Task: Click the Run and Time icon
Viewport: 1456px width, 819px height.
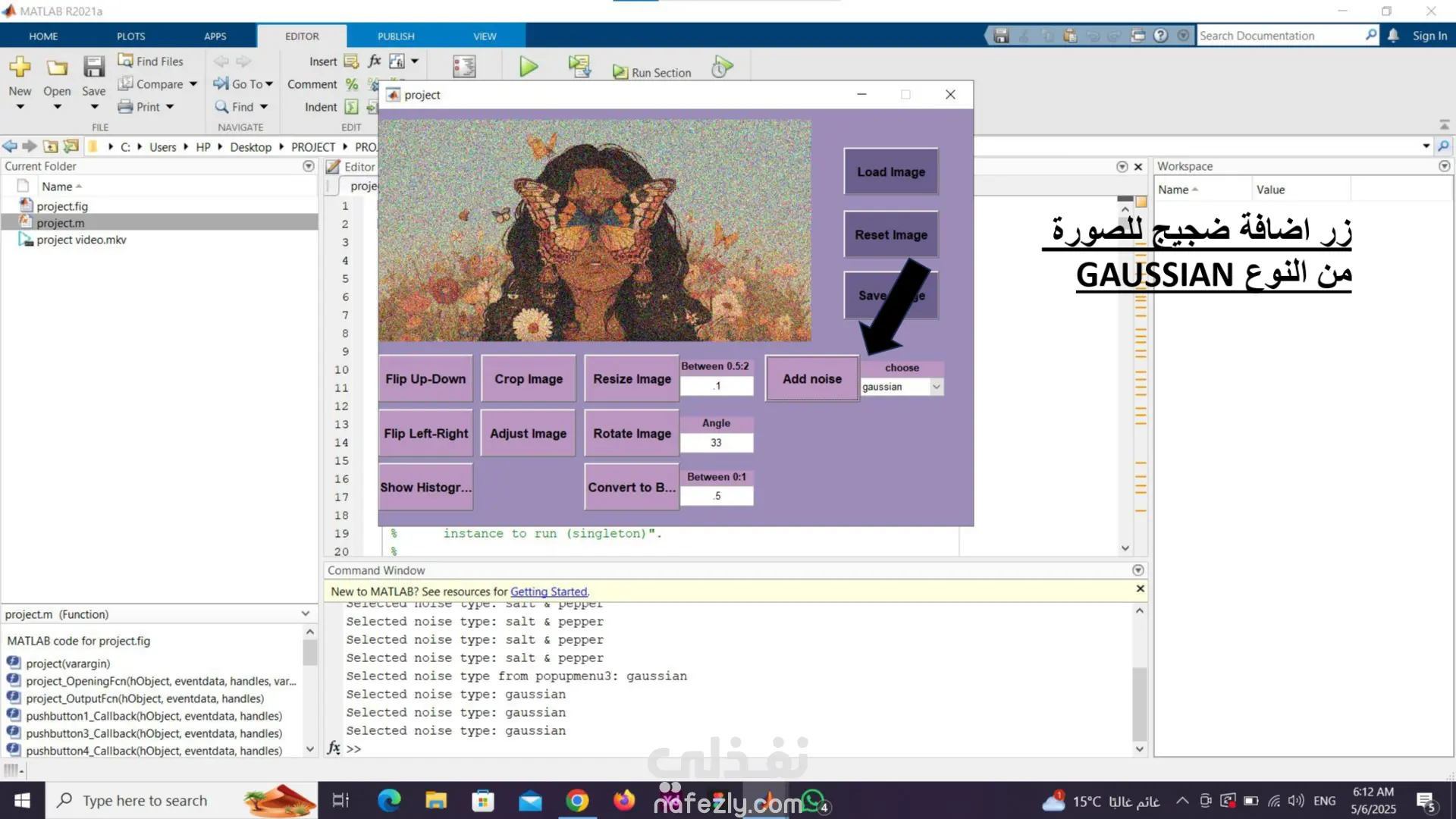Action: 722,67
